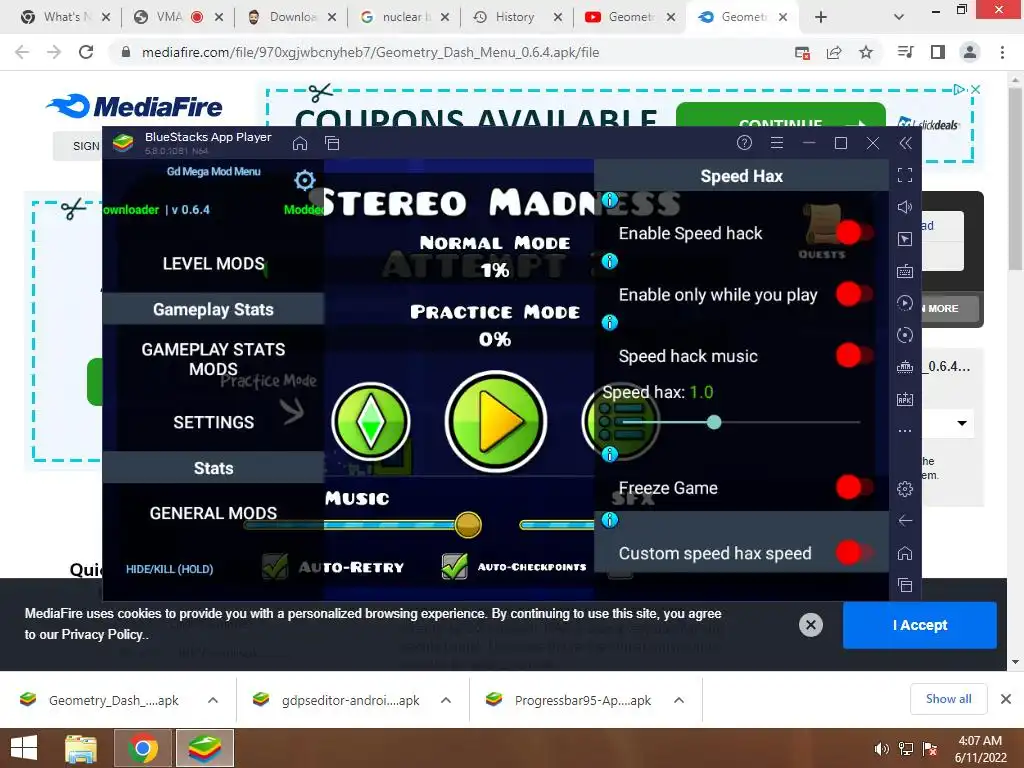The height and width of the screenshot is (768, 1024).
Task: Uncheck the Auto-Retry checkbox
Action: click(275, 566)
